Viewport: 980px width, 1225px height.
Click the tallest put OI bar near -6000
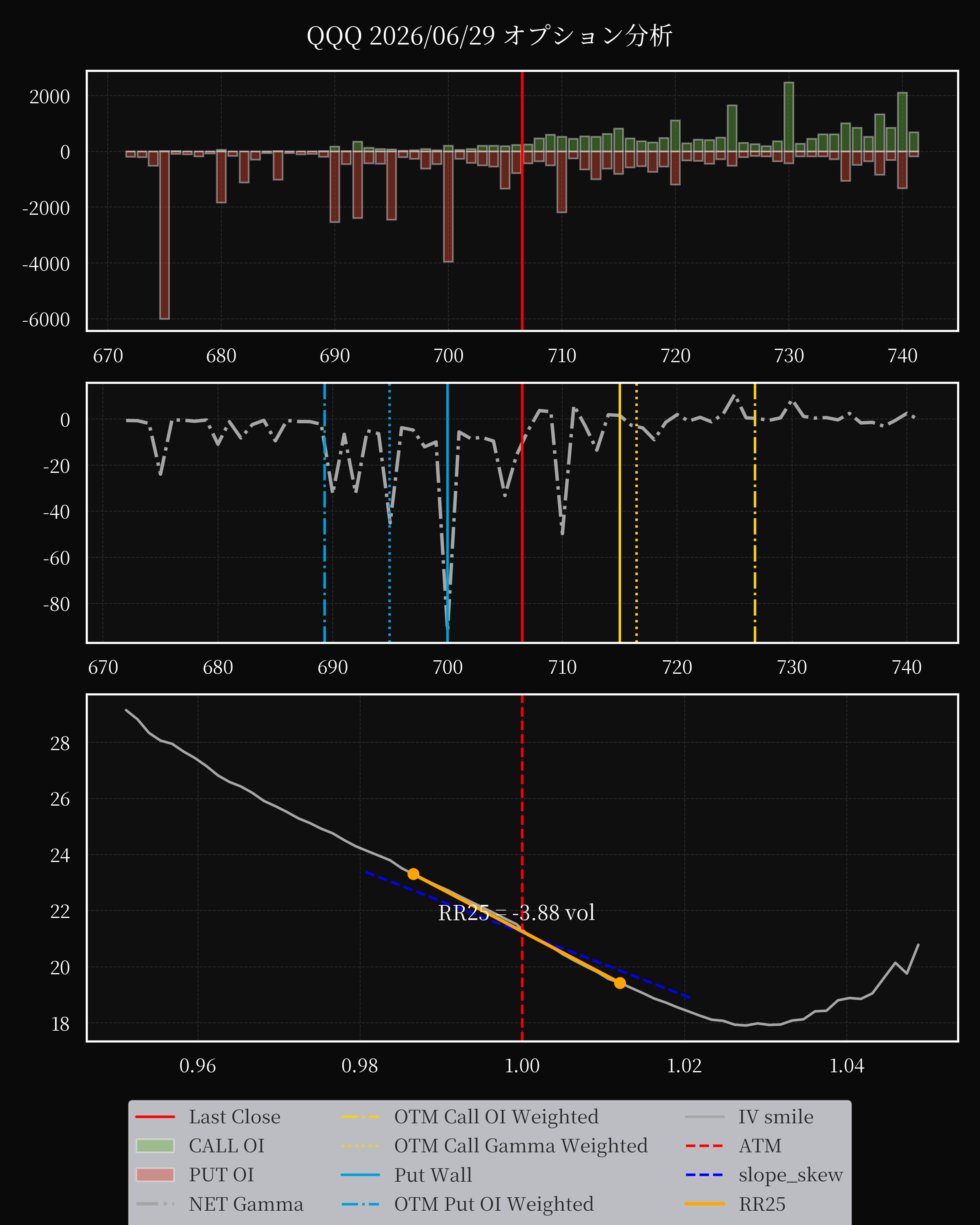coord(164,235)
